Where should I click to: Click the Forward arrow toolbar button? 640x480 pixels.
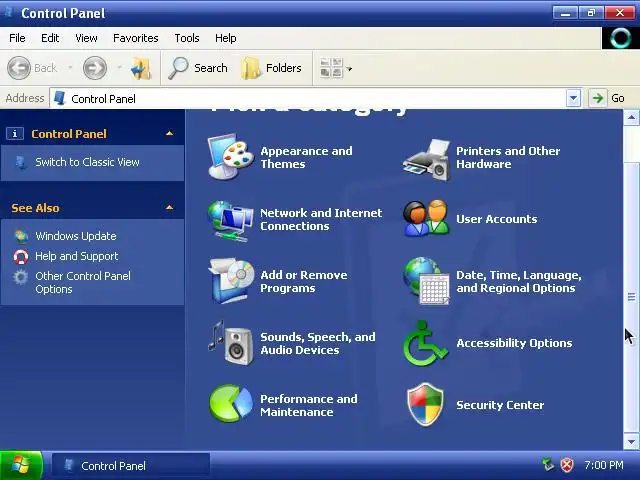[x=95, y=68]
